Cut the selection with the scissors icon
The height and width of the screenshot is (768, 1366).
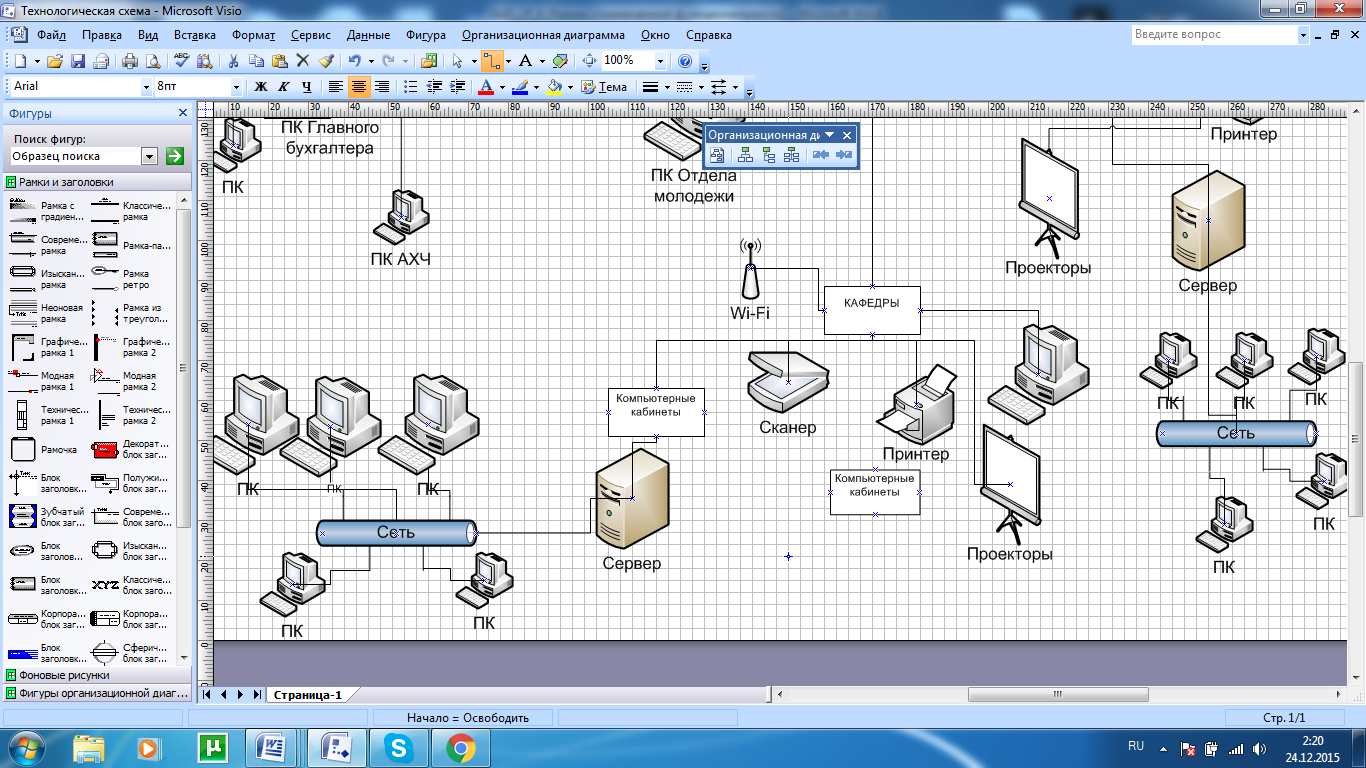click(x=233, y=61)
